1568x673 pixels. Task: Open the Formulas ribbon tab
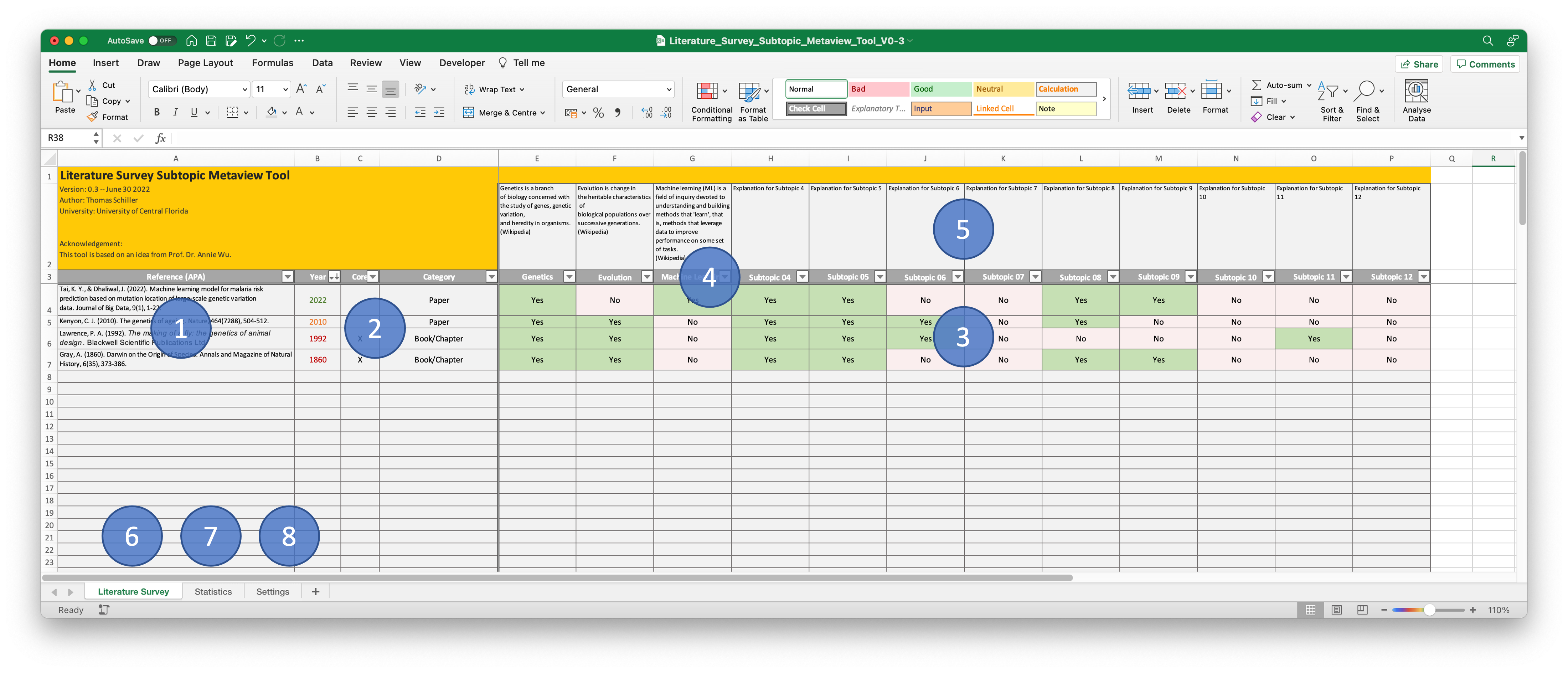tap(272, 63)
